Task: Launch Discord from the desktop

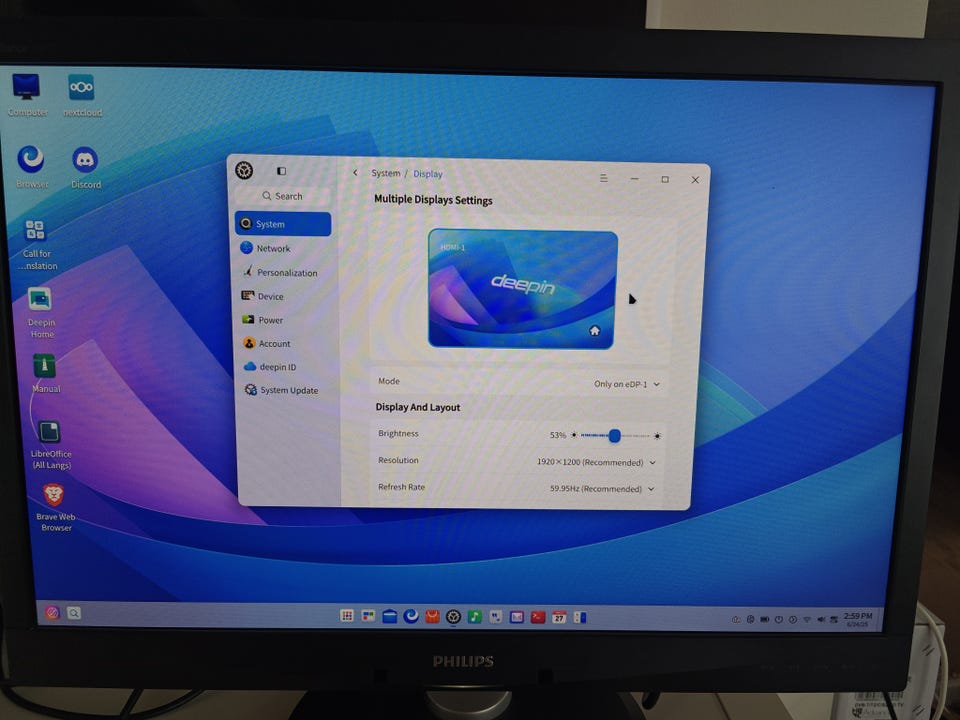Action: [x=85, y=167]
